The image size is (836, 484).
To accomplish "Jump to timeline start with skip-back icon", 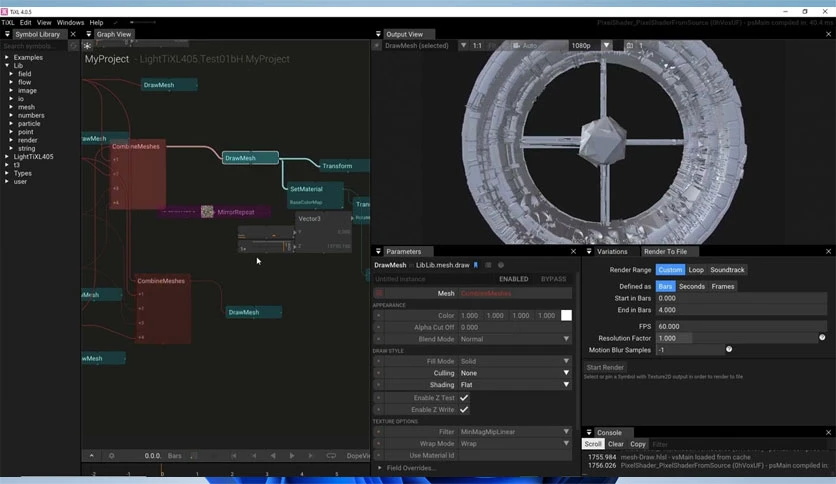I will (234, 456).
